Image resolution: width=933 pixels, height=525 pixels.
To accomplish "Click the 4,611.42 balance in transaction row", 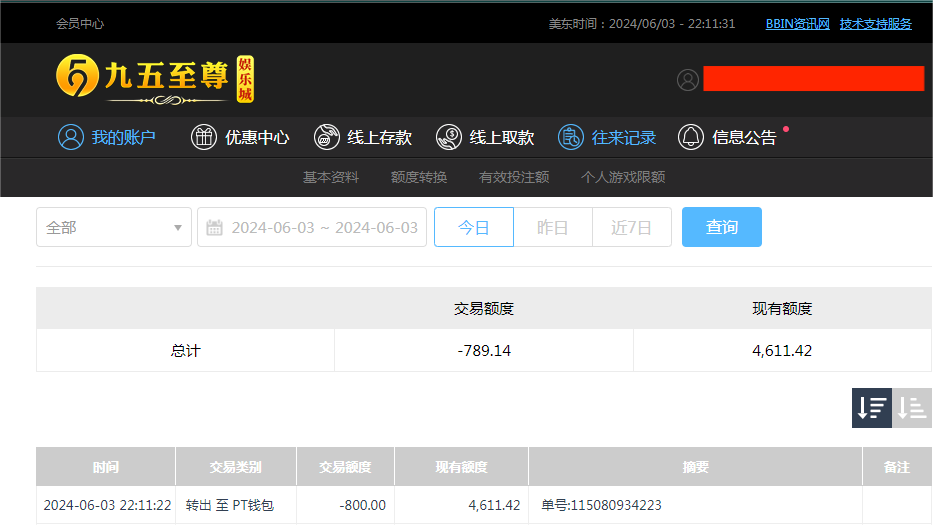I will (x=494, y=505).
